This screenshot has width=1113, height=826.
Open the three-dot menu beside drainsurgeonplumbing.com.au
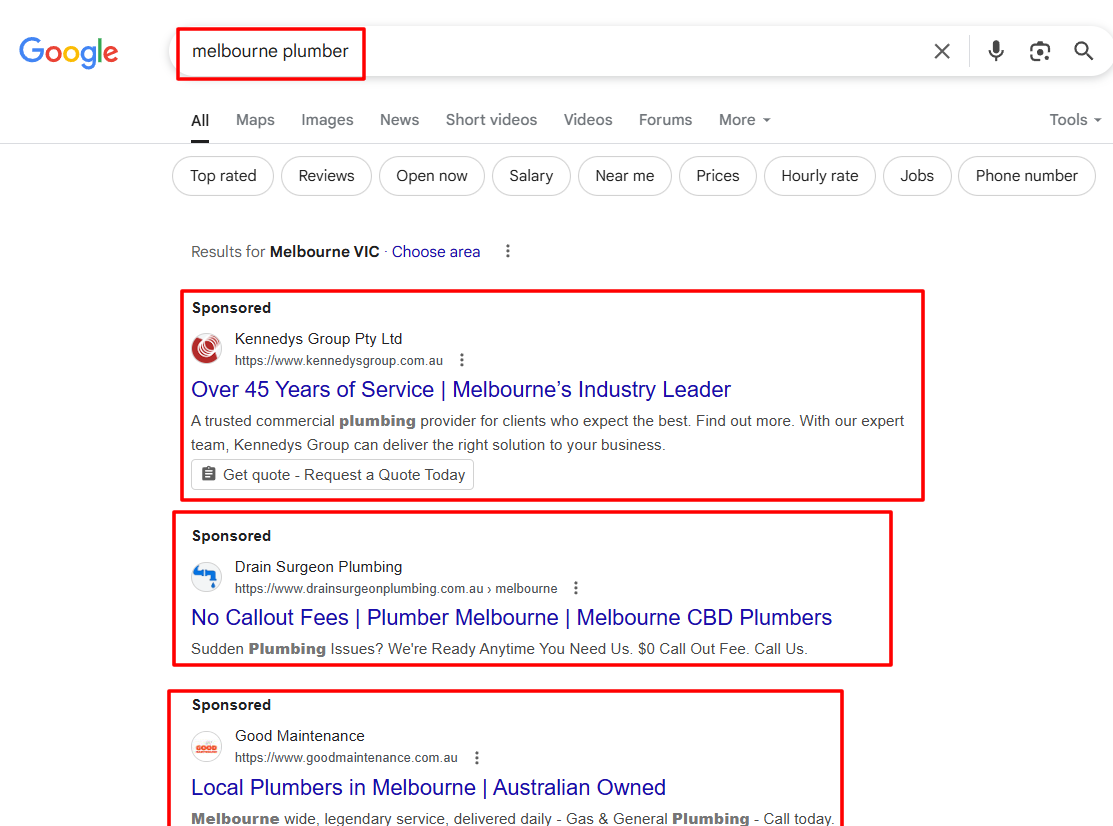pos(576,588)
